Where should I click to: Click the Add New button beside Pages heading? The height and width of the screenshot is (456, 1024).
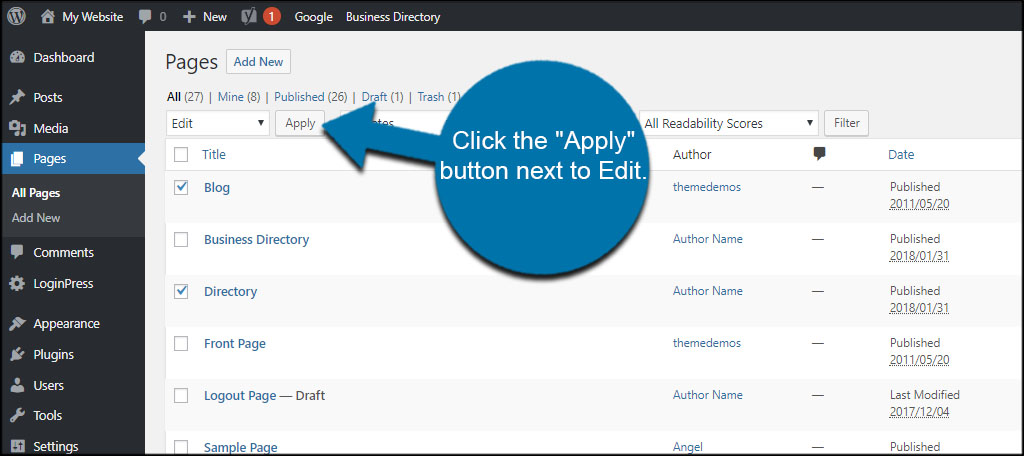pos(258,62)
